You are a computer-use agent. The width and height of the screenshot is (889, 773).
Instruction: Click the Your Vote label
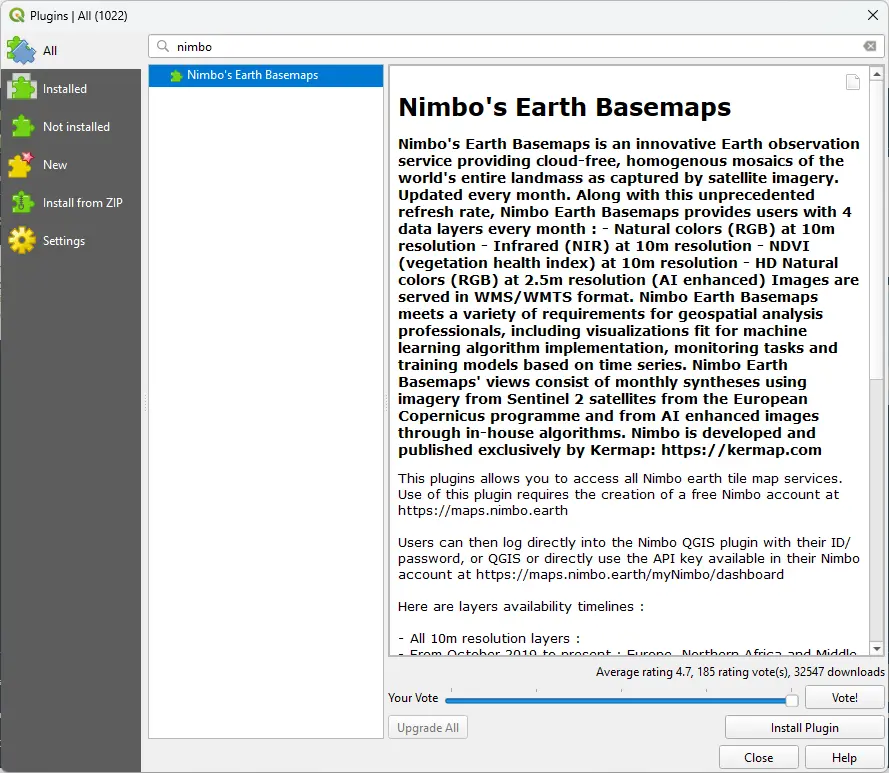[413, 698]
